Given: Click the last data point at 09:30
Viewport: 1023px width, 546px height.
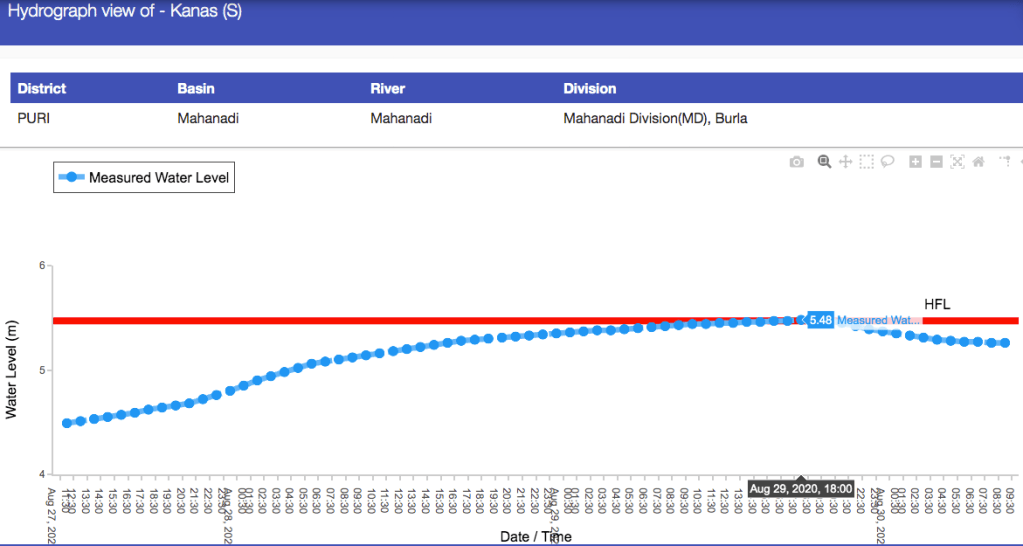Looking at the screenshot, I should 1005,343.
